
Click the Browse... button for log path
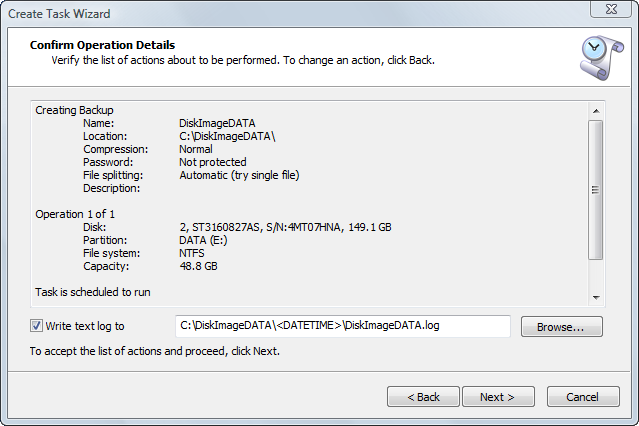click(561, 327)
